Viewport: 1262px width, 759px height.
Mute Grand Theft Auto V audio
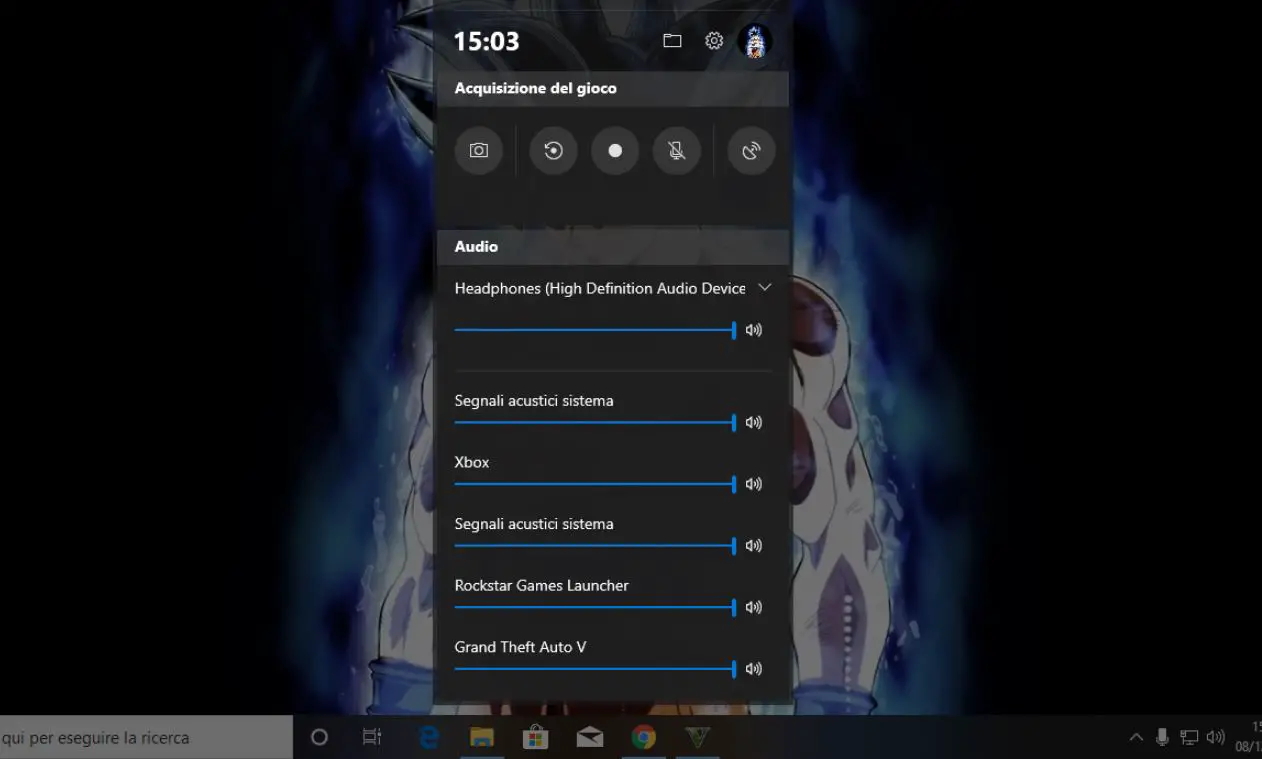click(754, 669)
